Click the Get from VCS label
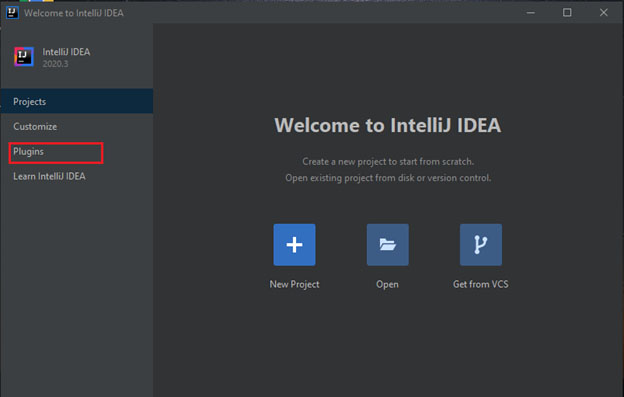624x397 pixels. click(x=481, y=284)
